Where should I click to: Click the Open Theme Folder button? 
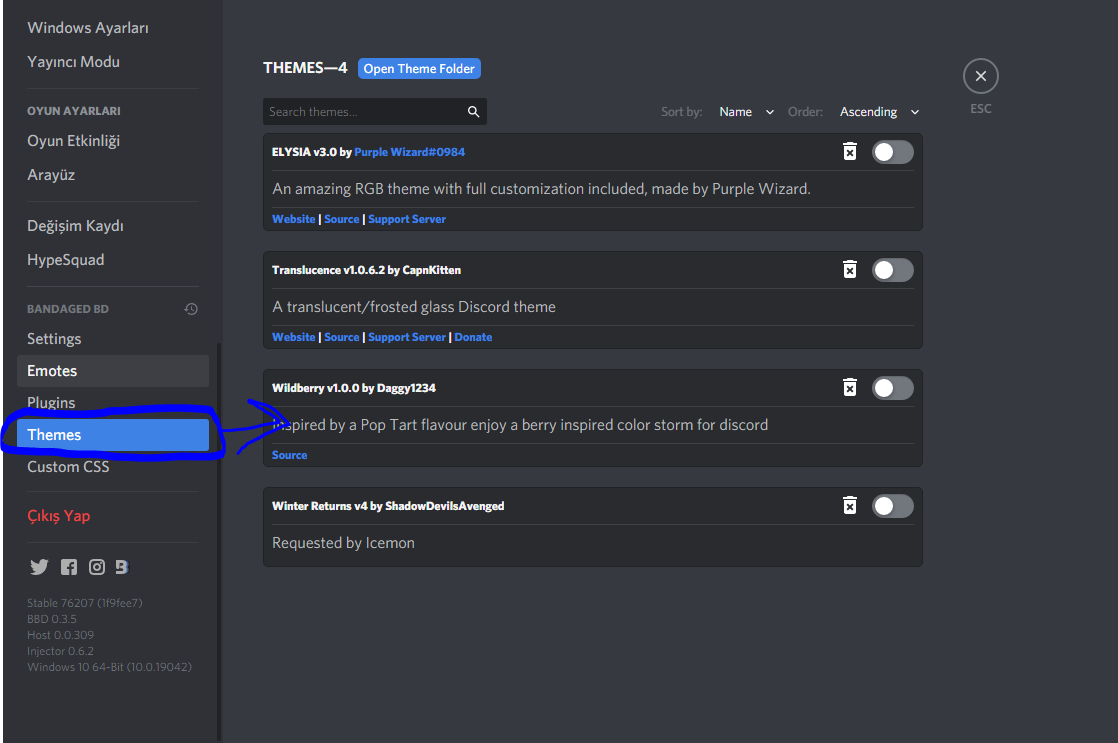click(419, 68)
